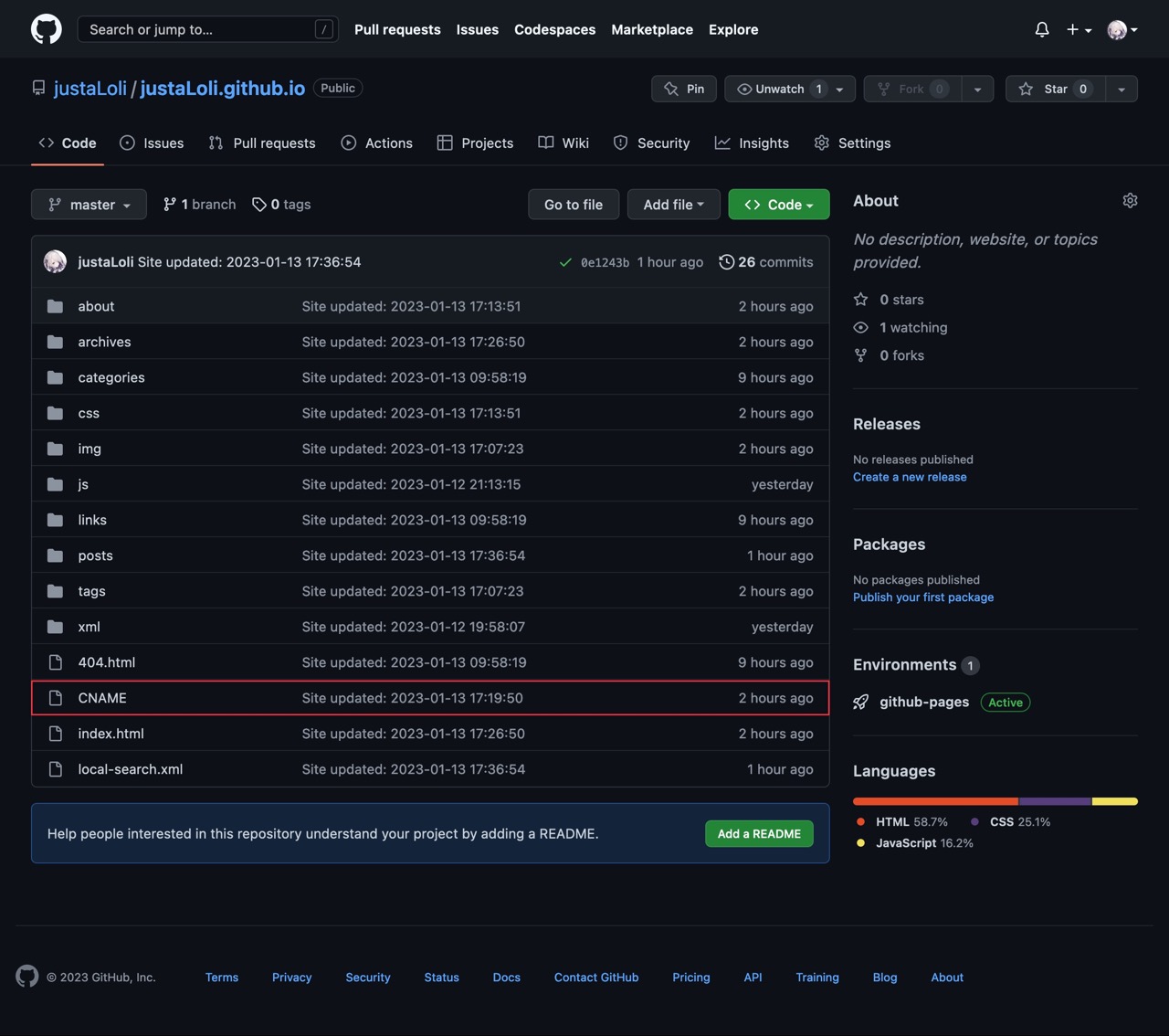Open the Unwatch notification options dropdown arrow
This screenshot has width=1169, height=1036.
pyautogui.click(x=840, y=89)
